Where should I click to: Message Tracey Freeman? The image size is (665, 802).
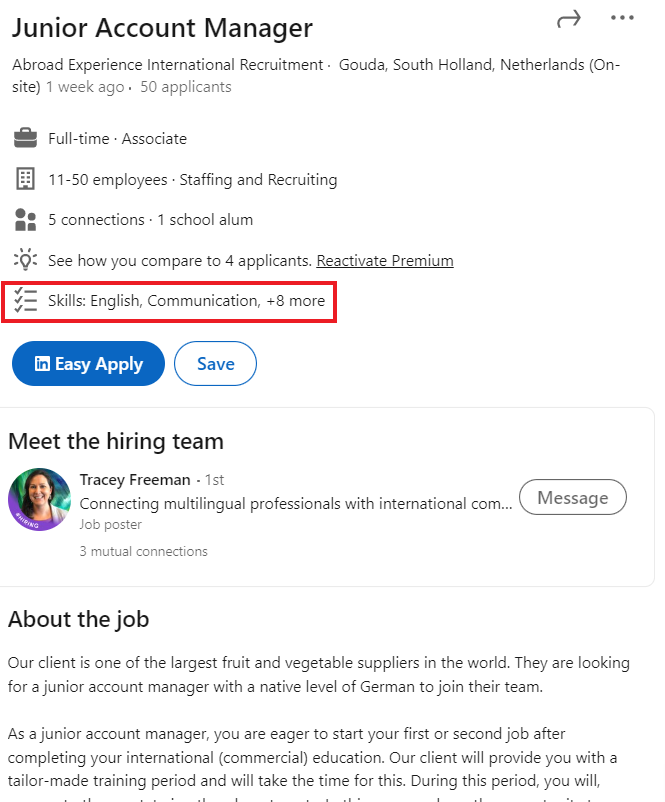pyautogui.click(x=572, y=497)
